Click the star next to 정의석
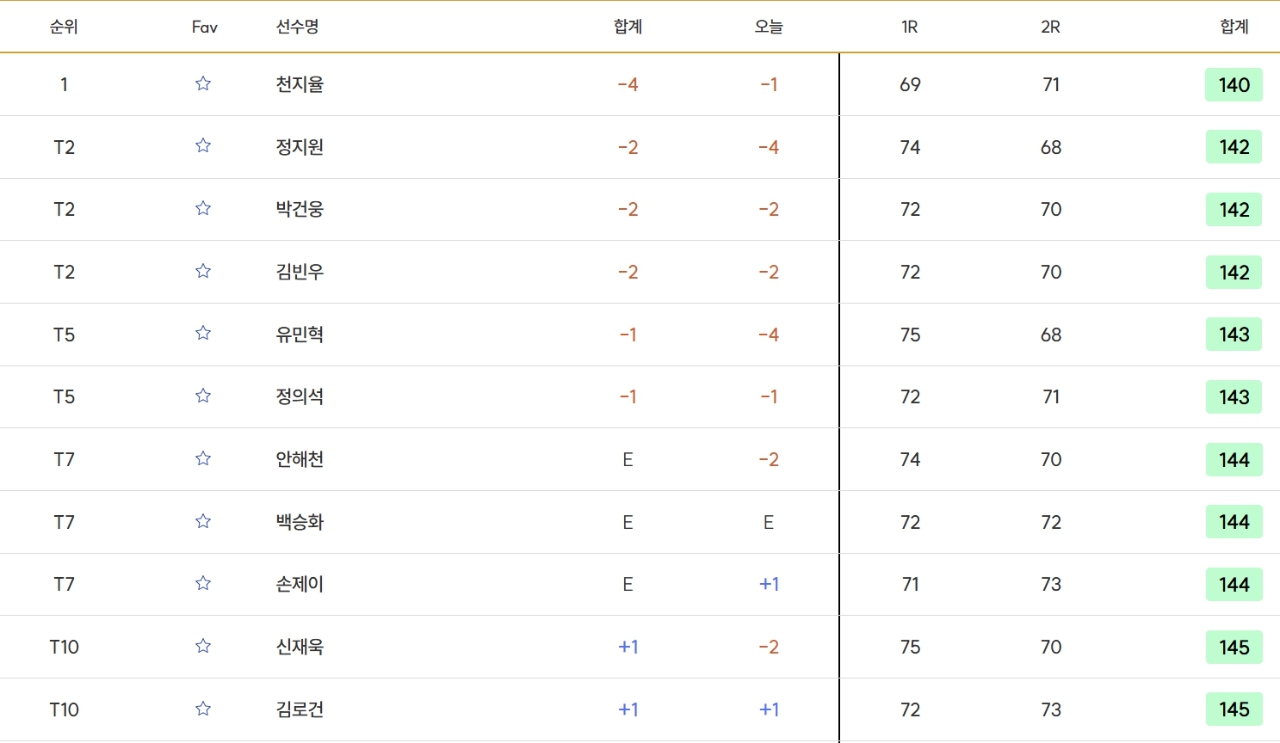This screenshot has height=743, width=1280. tap(203, 396)
